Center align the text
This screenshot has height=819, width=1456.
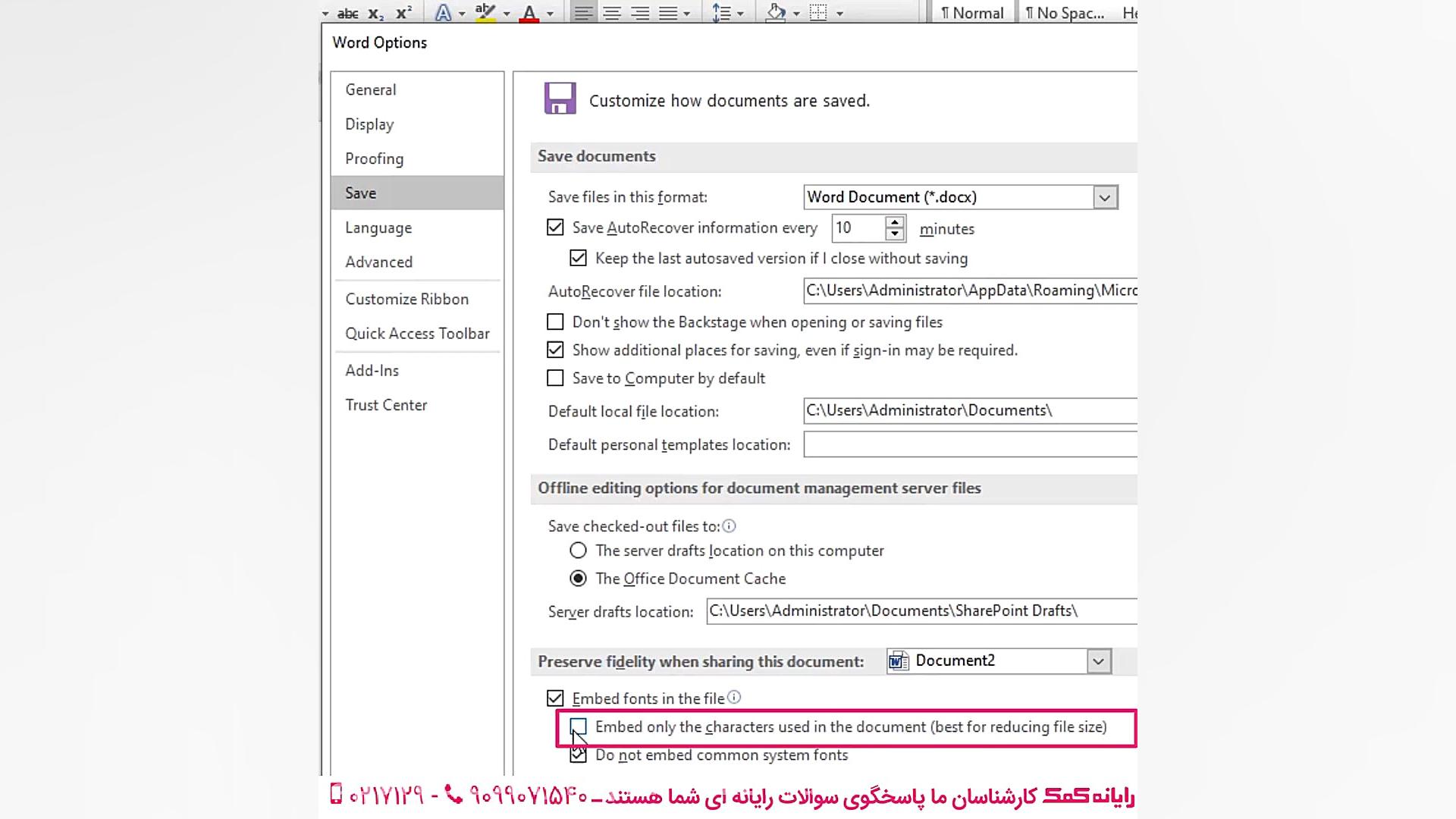(612, 13)
